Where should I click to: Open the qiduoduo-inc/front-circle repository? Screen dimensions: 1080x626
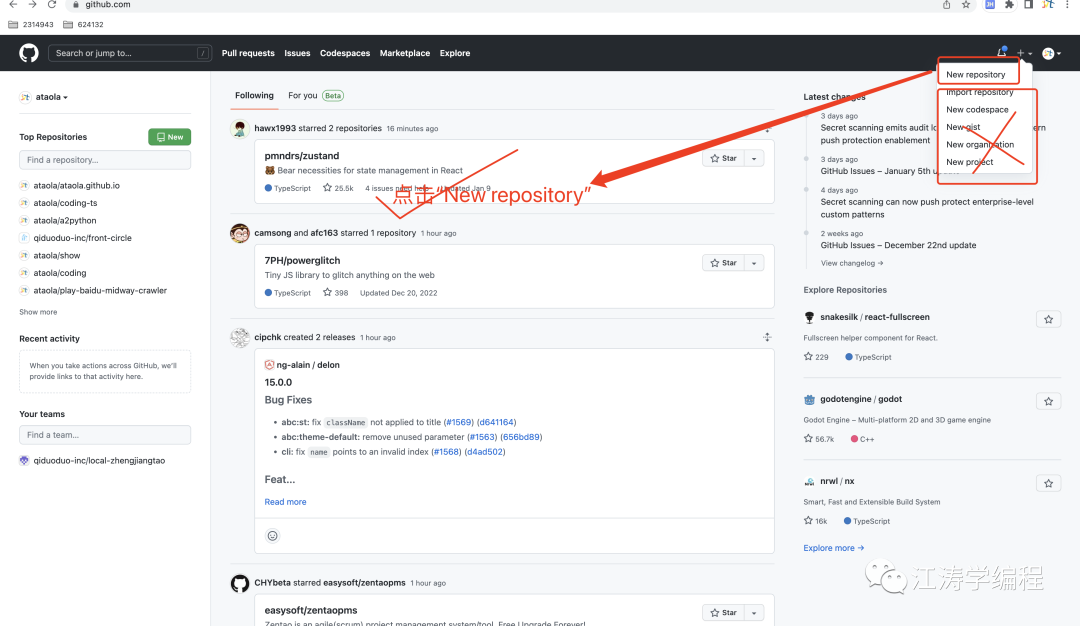pyautogui.click(x=83, y=238)
